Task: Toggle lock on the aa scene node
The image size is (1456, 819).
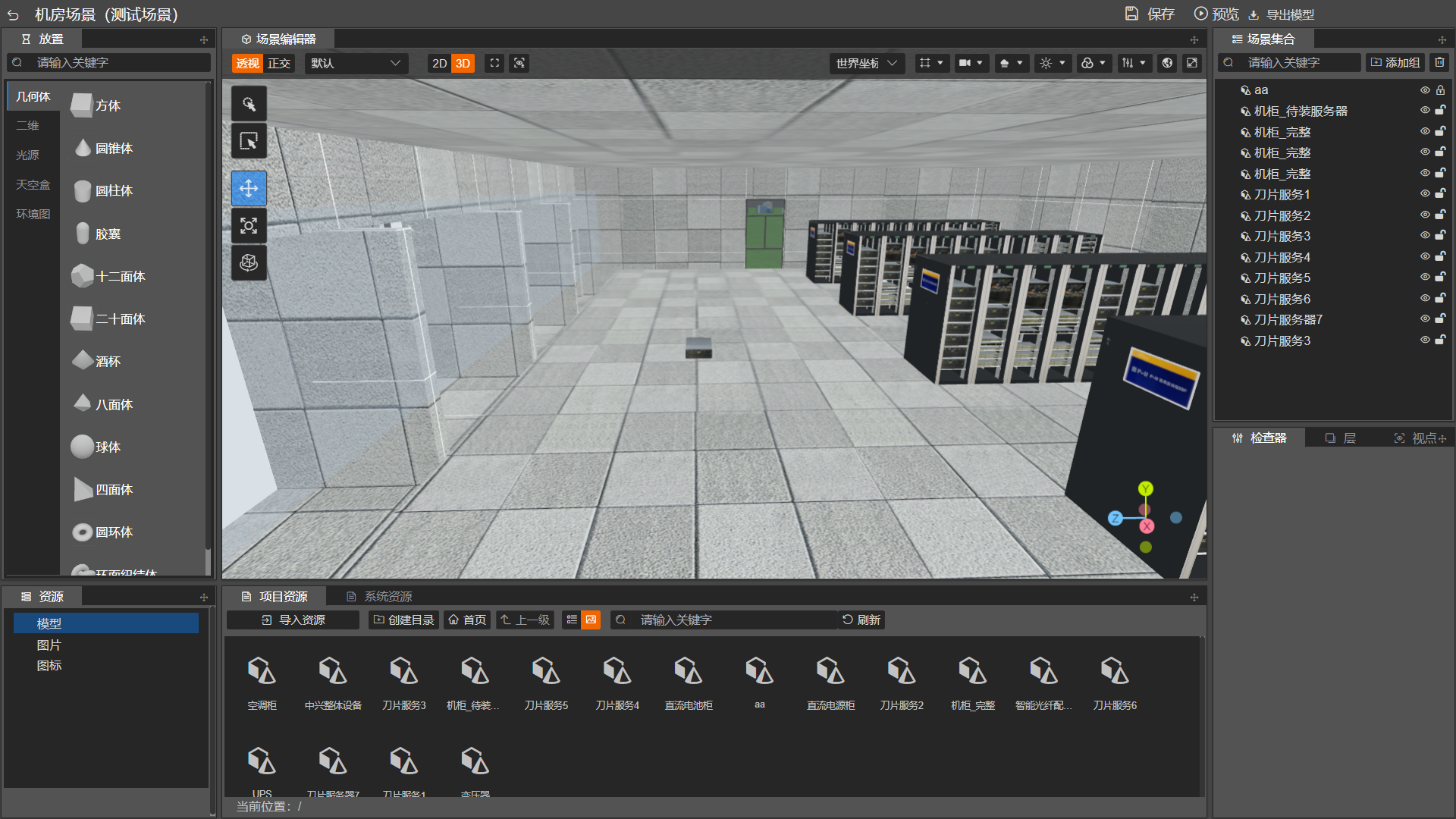Action: (1440, 89)
